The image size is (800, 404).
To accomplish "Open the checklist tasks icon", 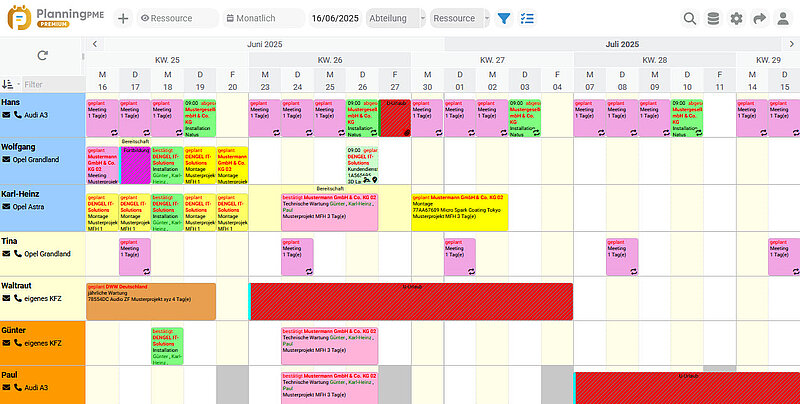I will click(527, 18).
